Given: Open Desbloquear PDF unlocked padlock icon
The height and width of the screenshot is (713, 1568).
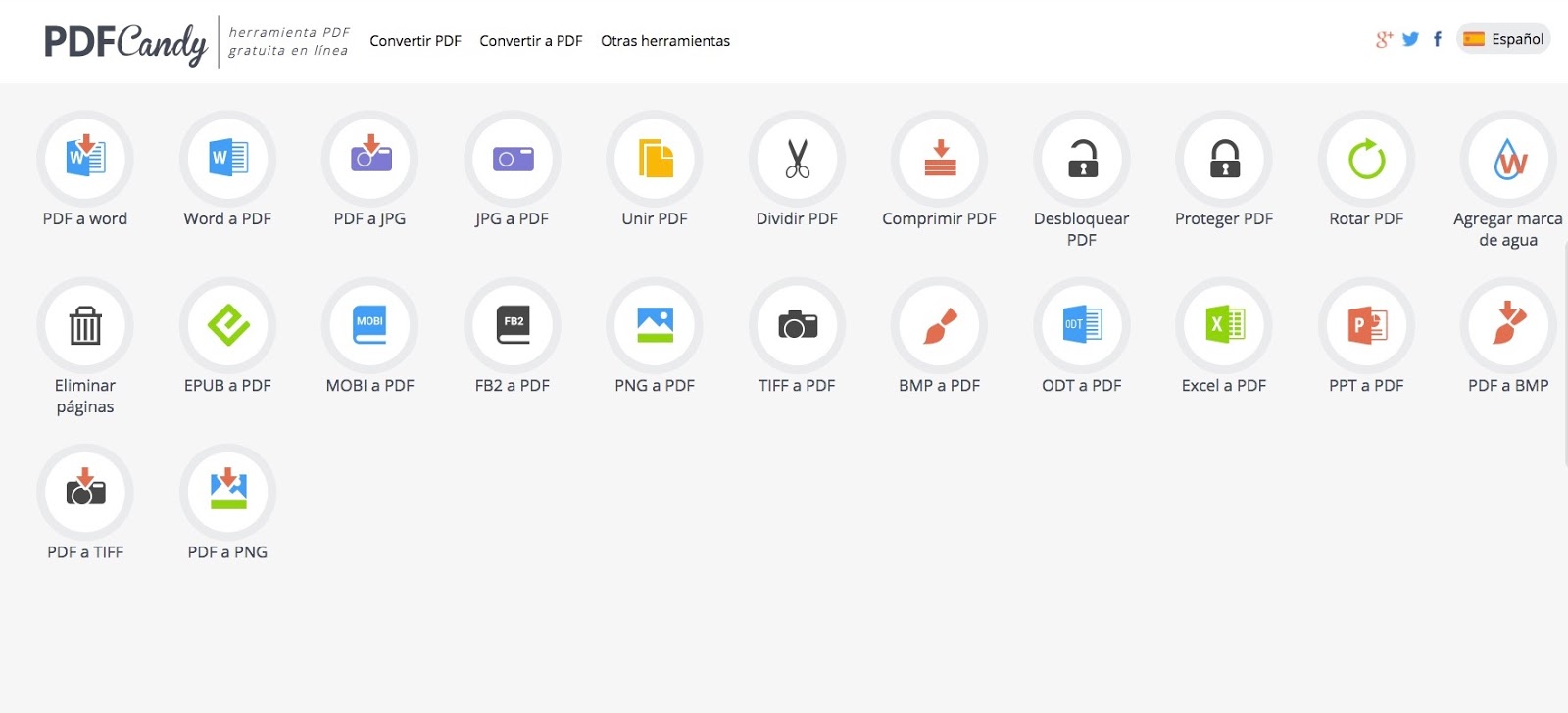Looking at the screenshot, I should tap(1082, 159).
